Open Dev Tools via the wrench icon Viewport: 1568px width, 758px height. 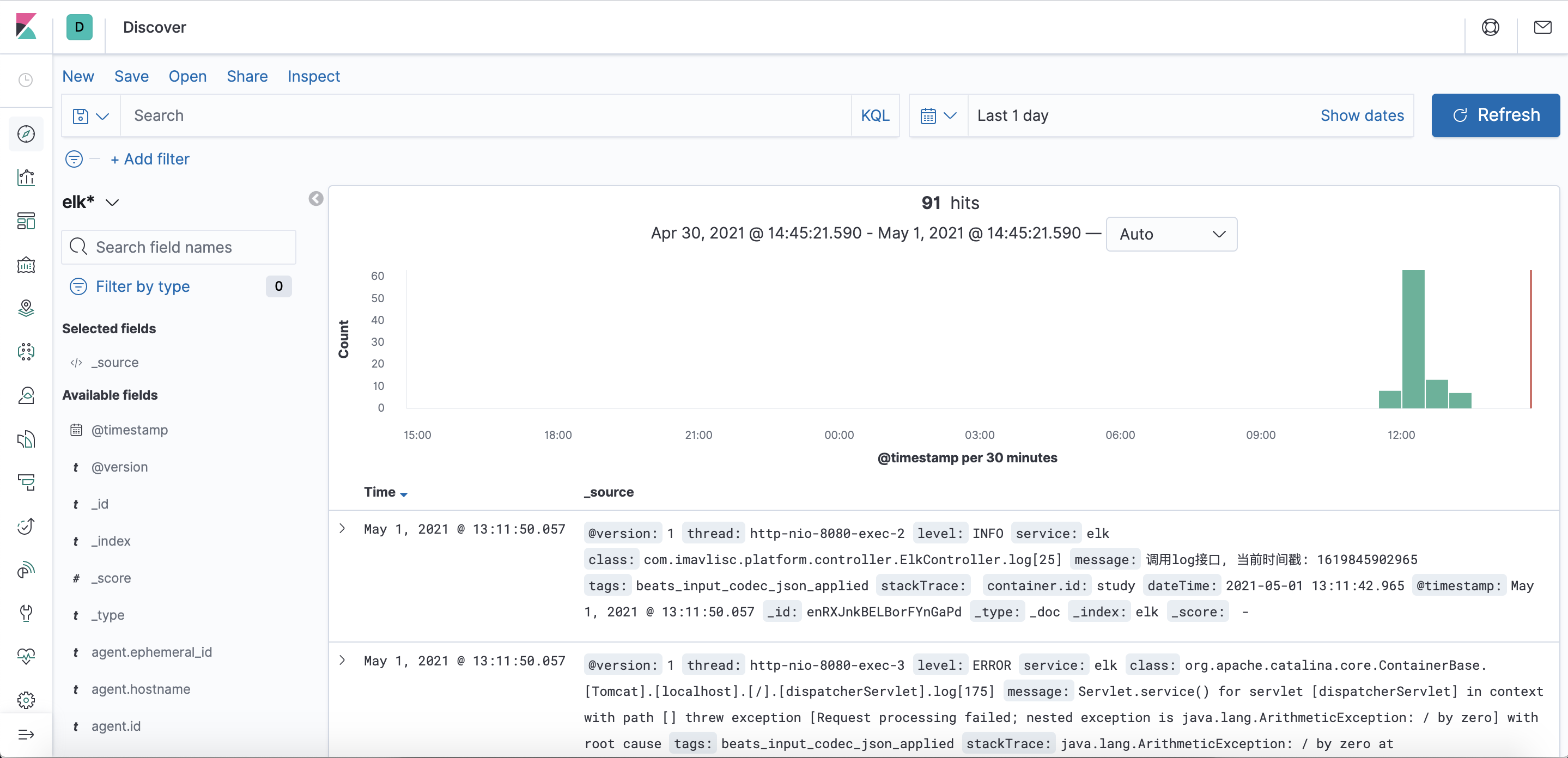tap(26, 613)
